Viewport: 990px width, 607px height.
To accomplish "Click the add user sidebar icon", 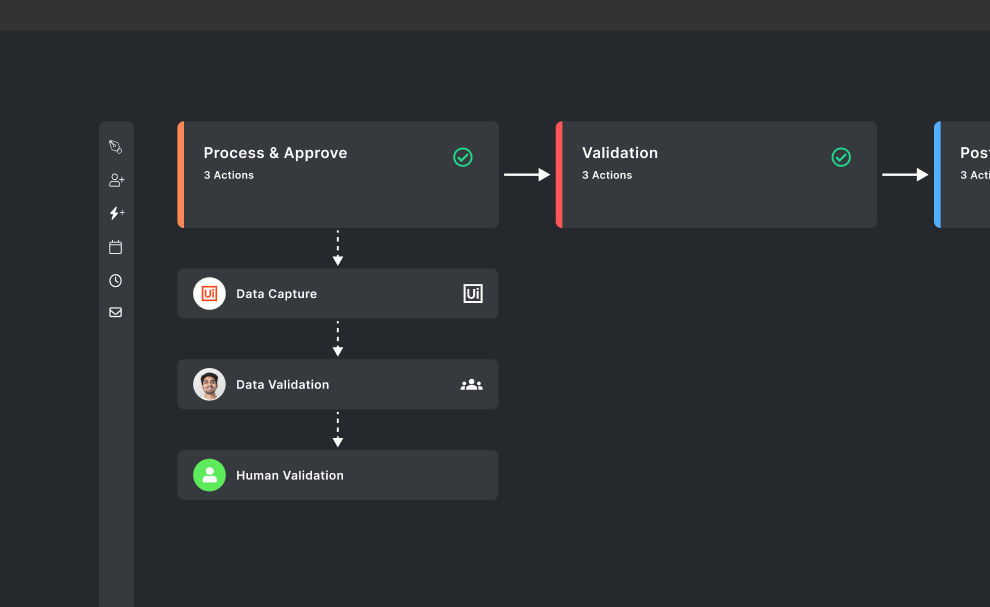I will (x=116, y=180).
